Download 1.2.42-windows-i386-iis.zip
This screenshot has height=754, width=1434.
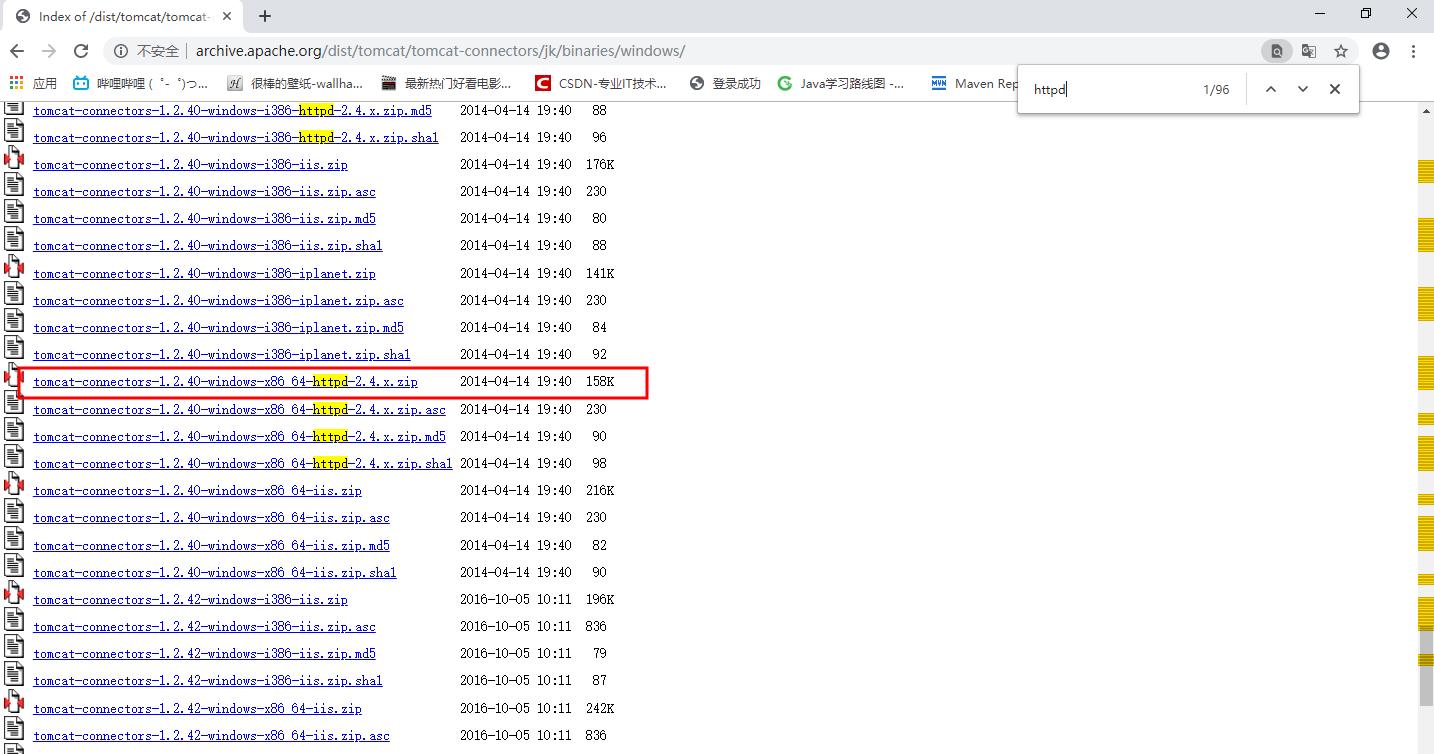(x=190, y=599)
